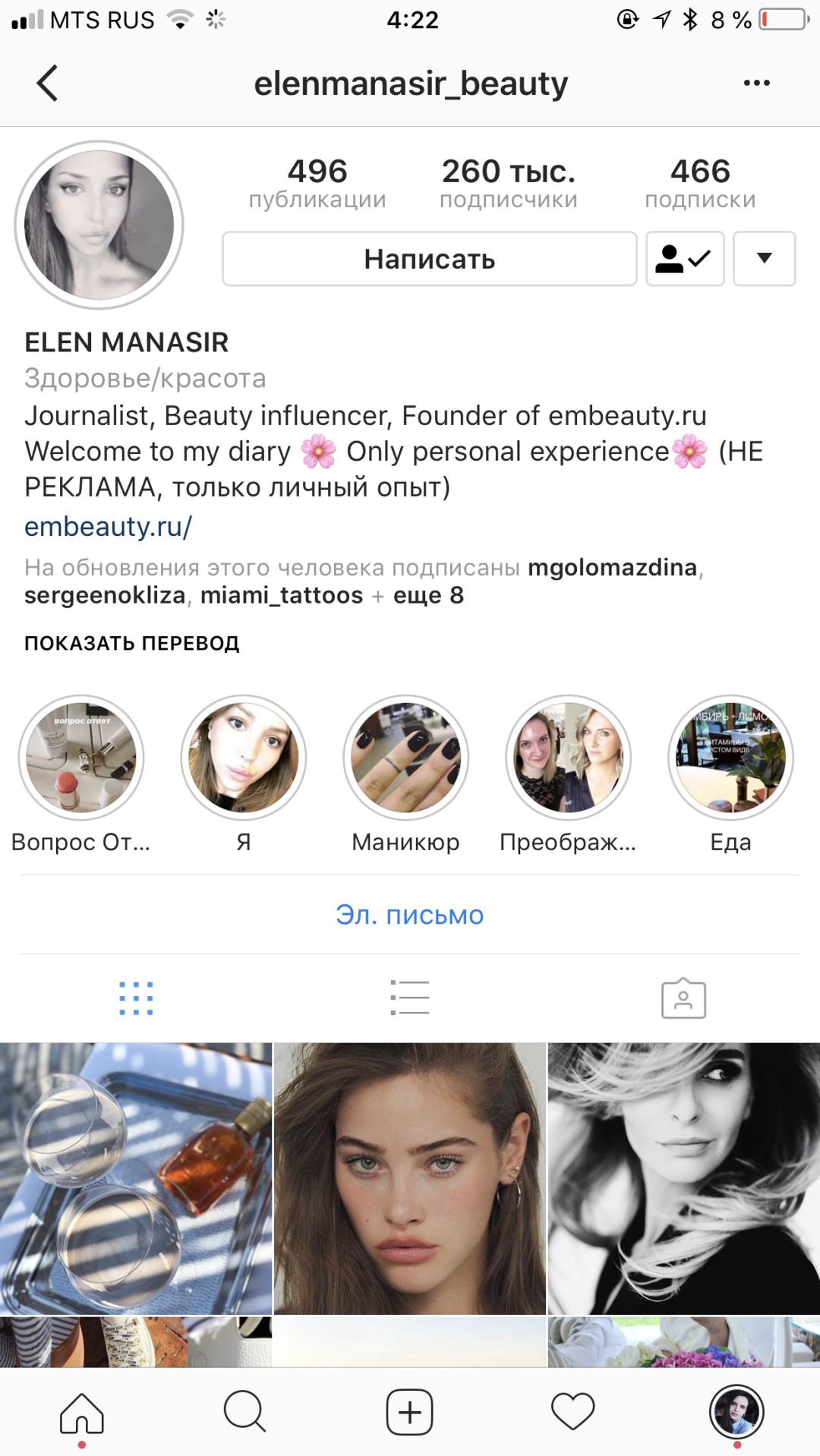
Task: Expand suggested accounts dropdown arrow
Action: tap(765, 259)
